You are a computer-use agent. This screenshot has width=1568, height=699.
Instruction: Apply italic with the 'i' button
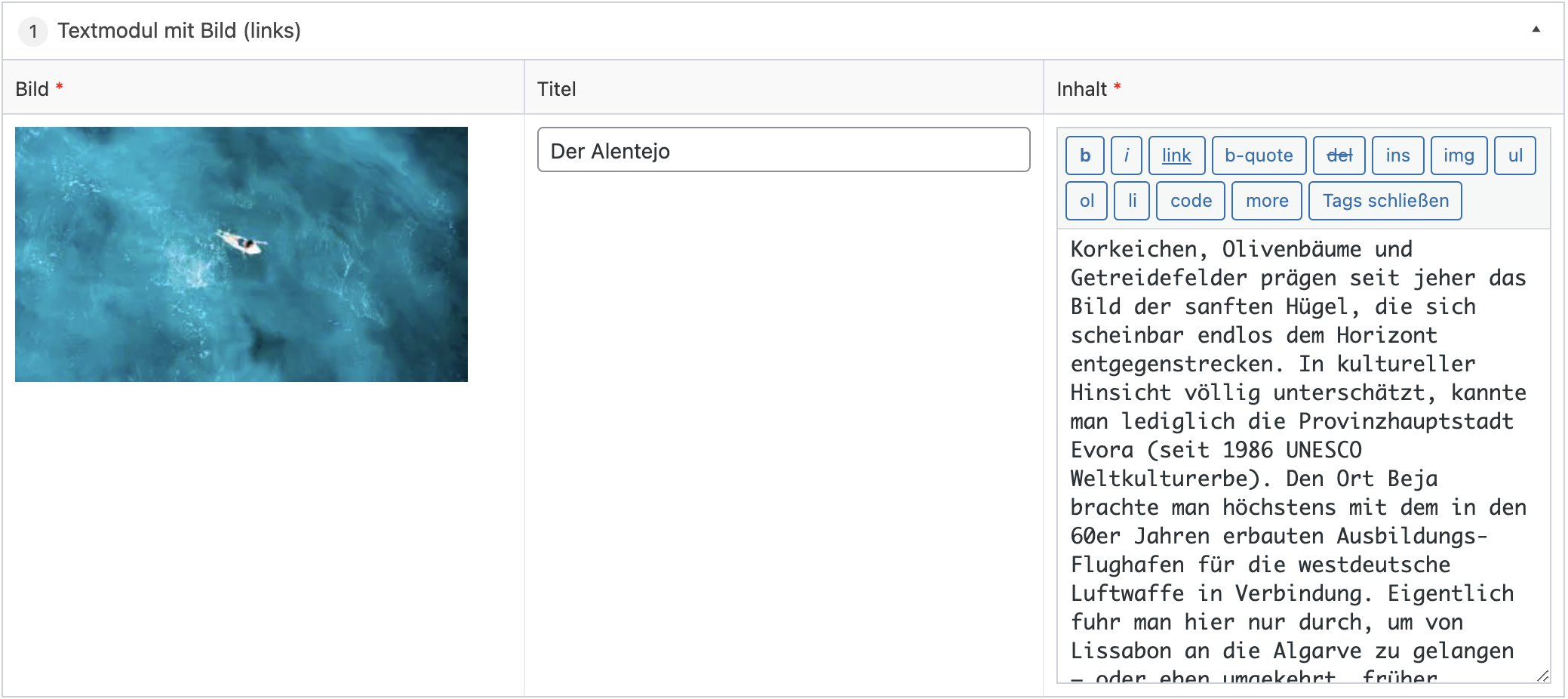pyautogui.click(x=1126, y=156)
